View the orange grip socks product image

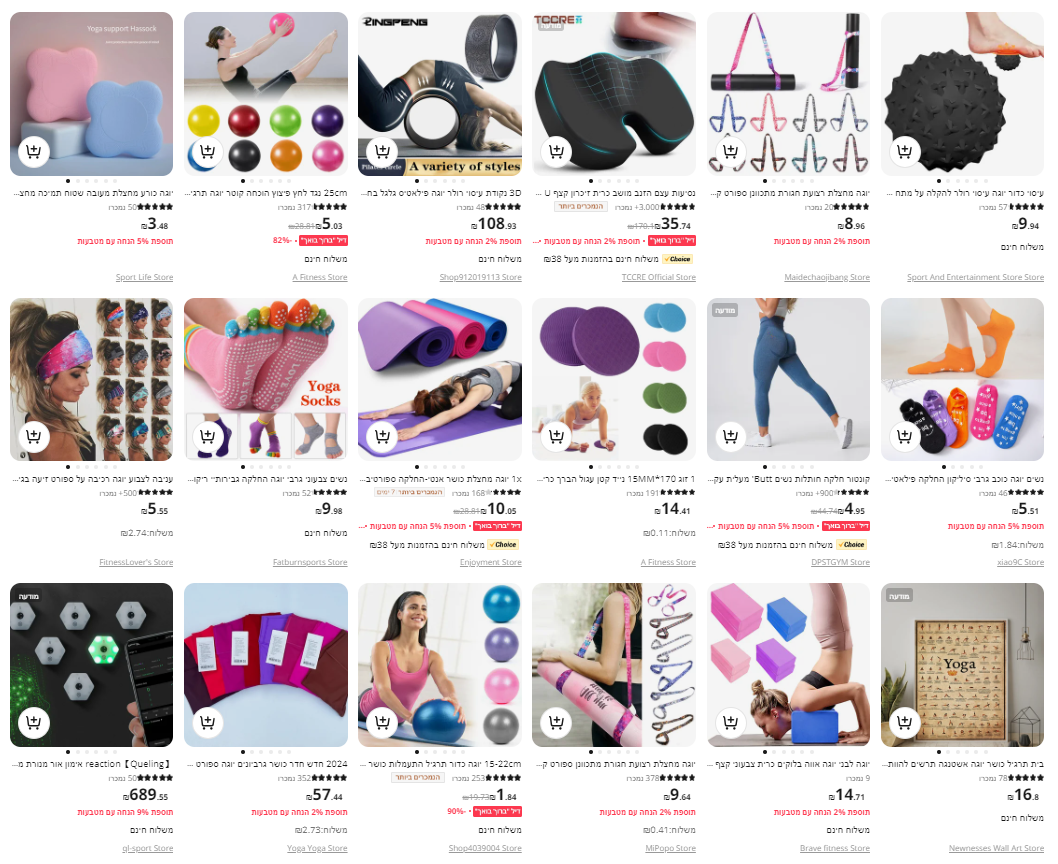click(962, 379)
